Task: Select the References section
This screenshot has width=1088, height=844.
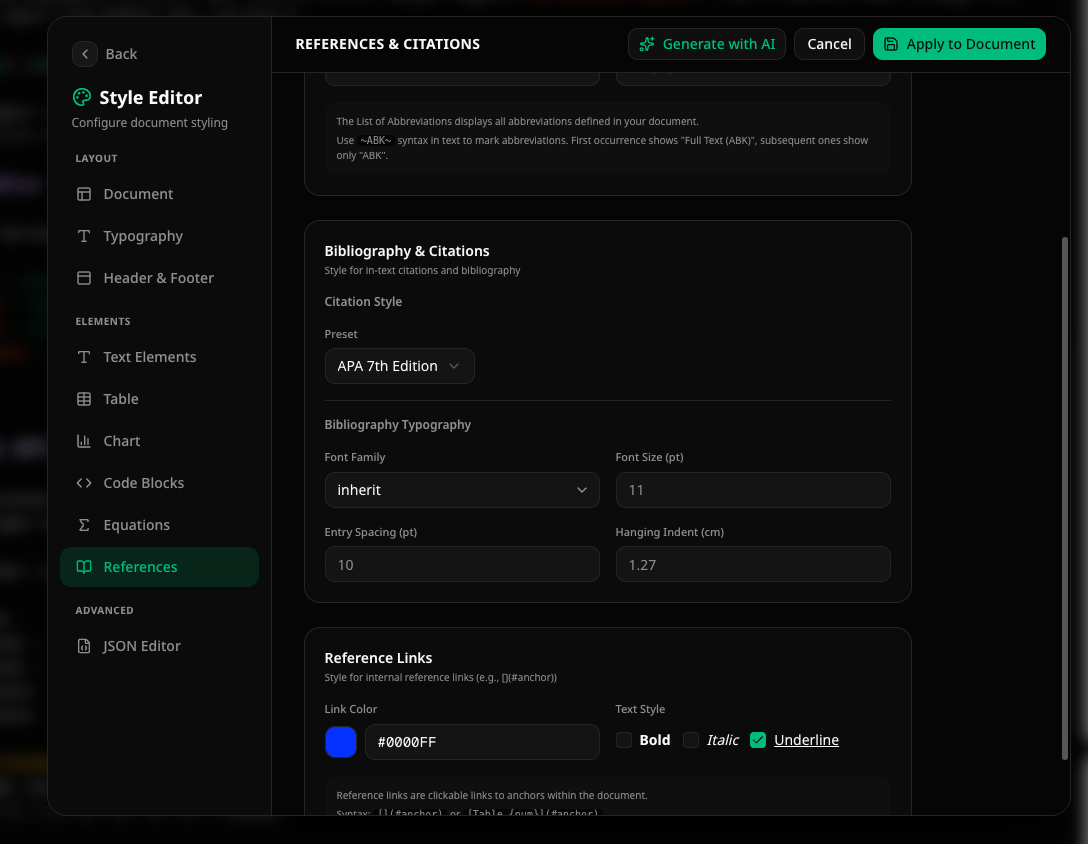Action: coord(160,567)
